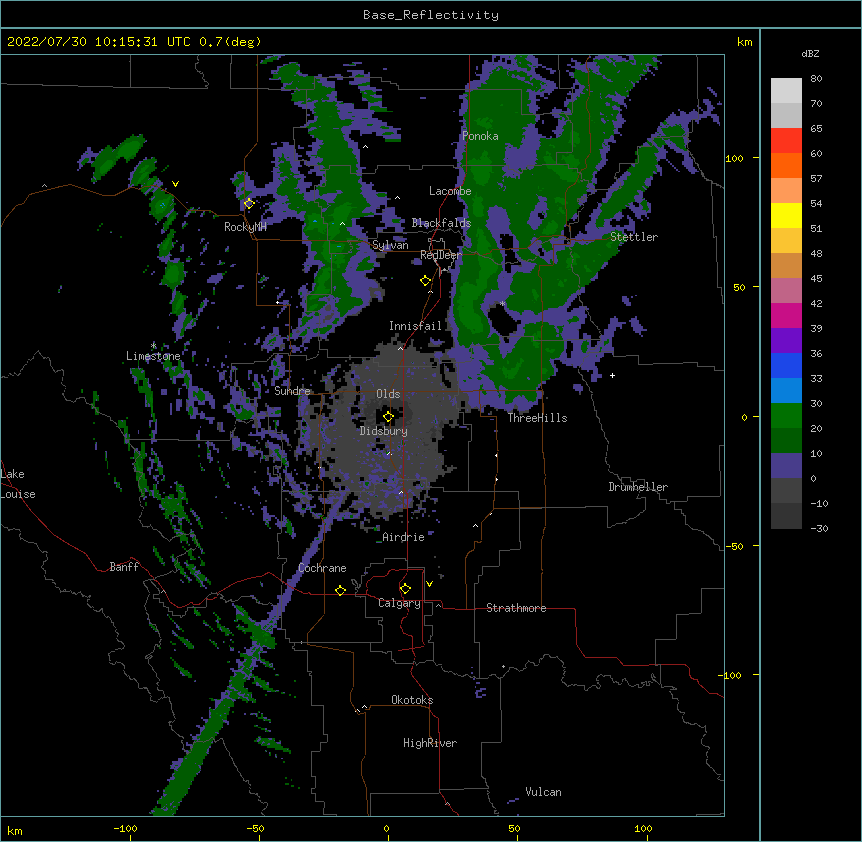
Task: Click the Stettler city label
Action: click(x=633, y=237)
